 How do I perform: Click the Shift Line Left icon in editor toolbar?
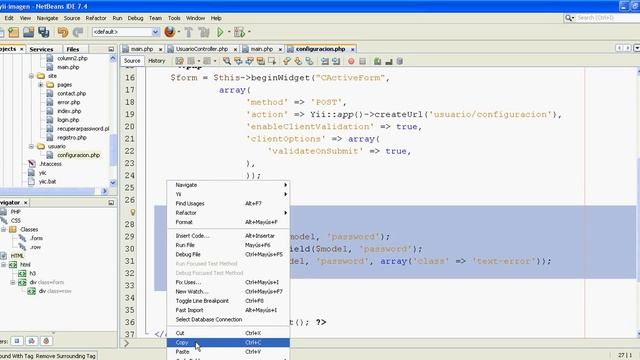(x=324, y=61)
